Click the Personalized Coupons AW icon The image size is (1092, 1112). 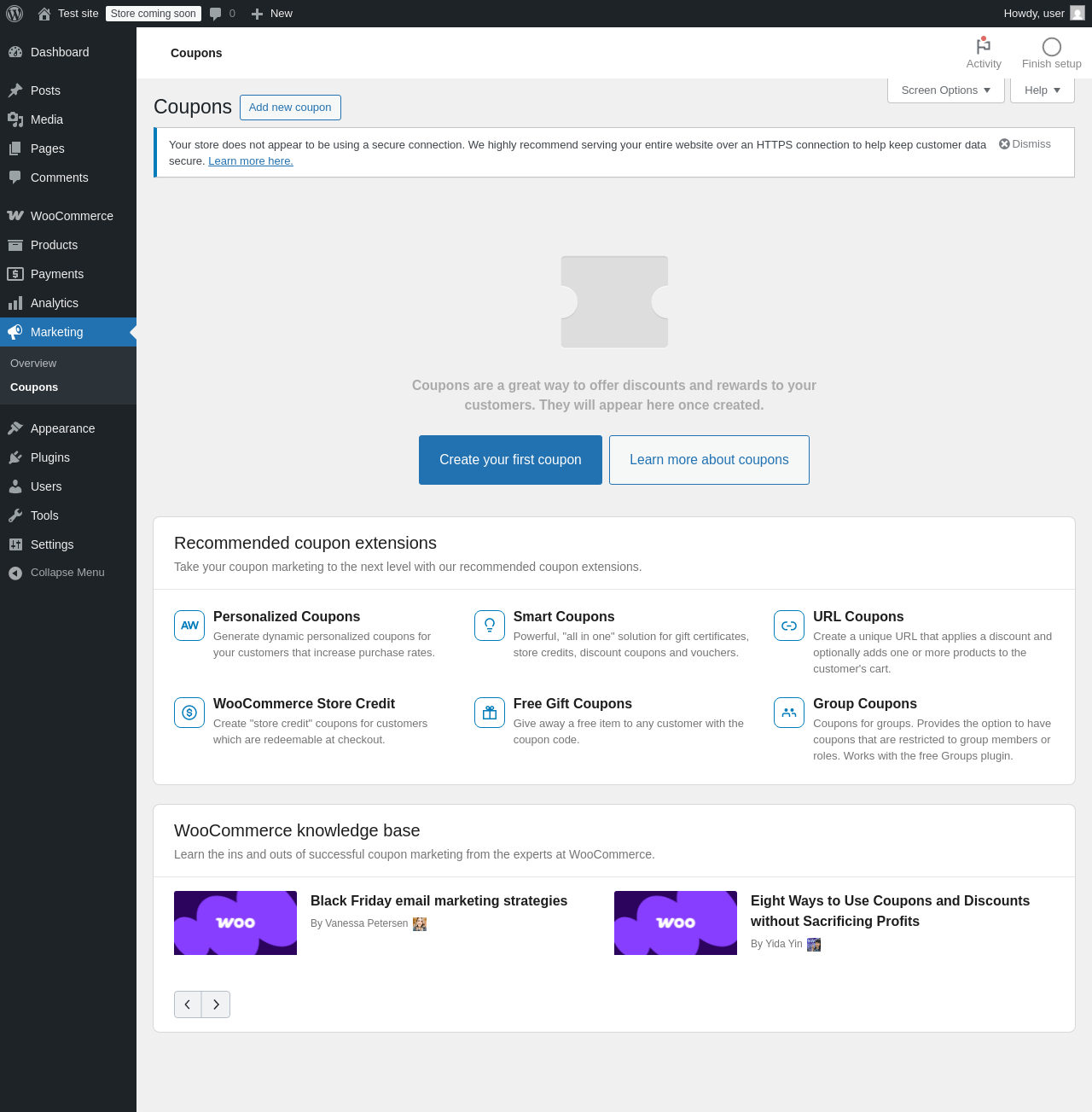[x=189, y=626]
